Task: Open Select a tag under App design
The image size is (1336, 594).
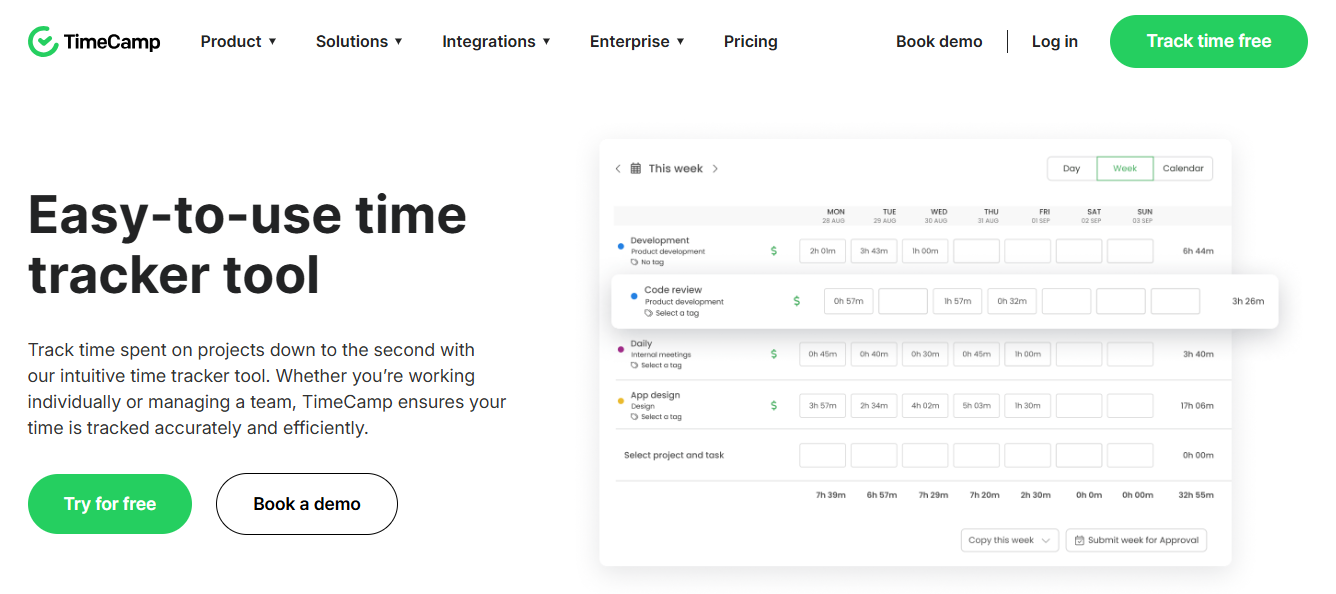Action: (656, 417)
